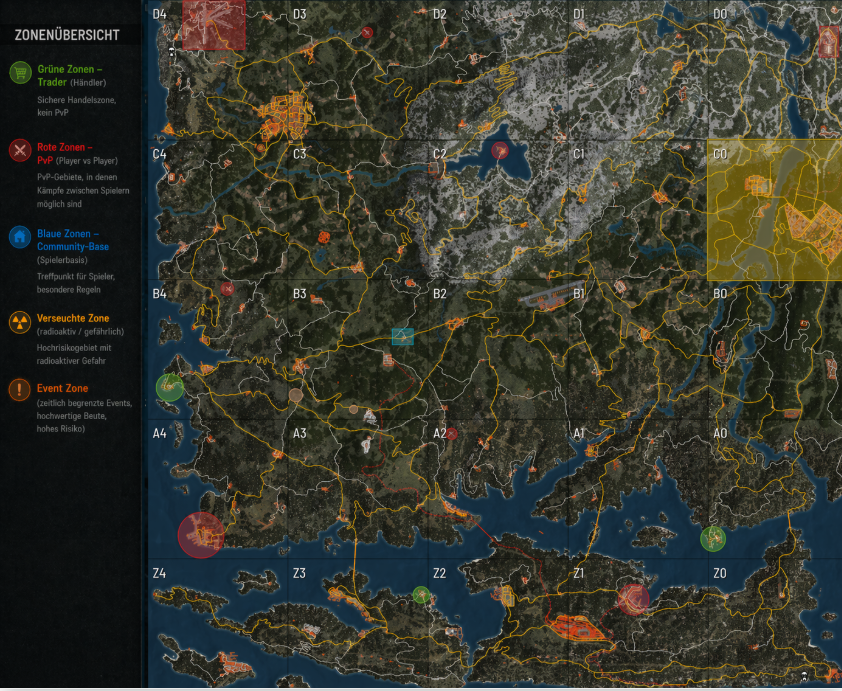
Task: Select the green trader marker near Z2 label
Action: click(422, 595)
